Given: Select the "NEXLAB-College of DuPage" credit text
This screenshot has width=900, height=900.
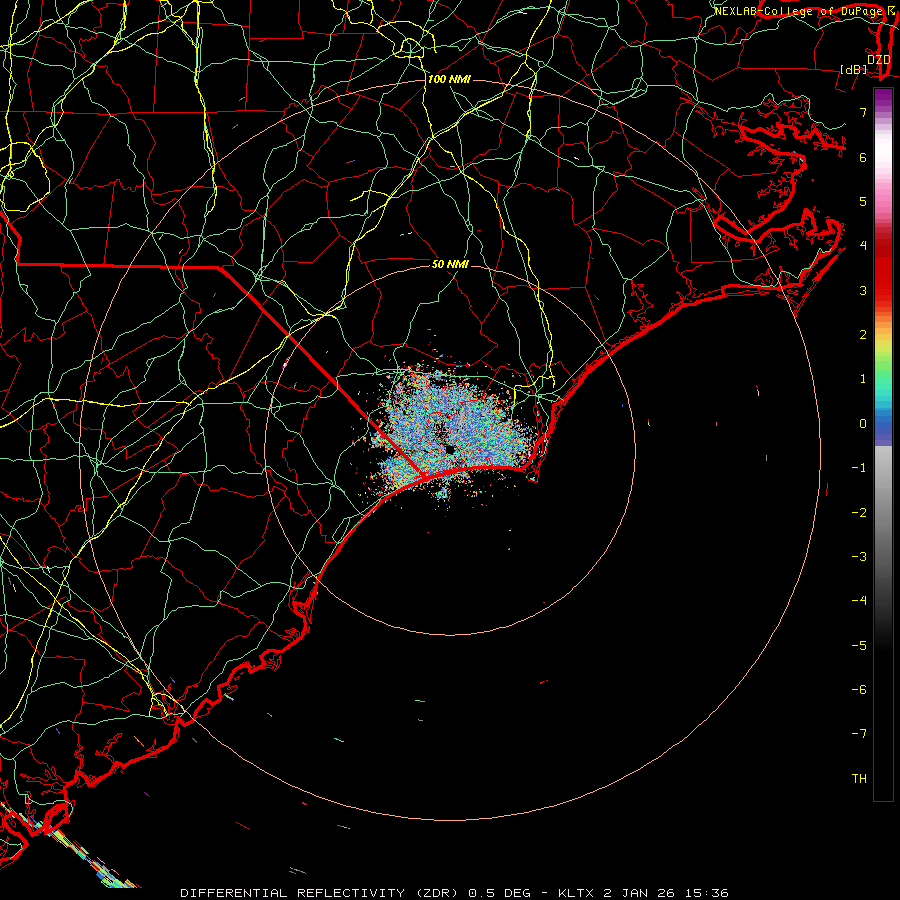Looking at the screenshot, I should [800, 11].
